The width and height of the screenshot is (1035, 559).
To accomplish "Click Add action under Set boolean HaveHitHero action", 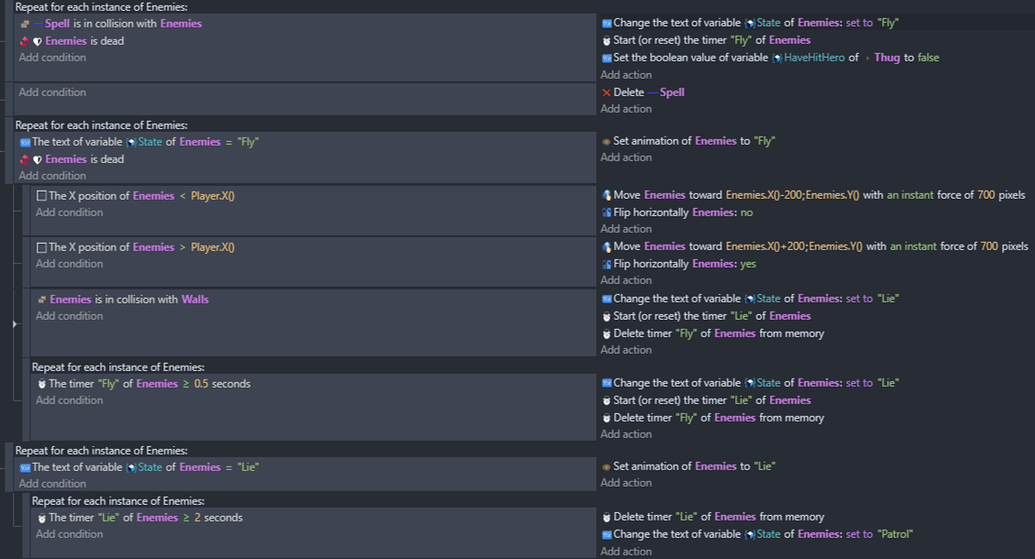I will click(626, 75).
